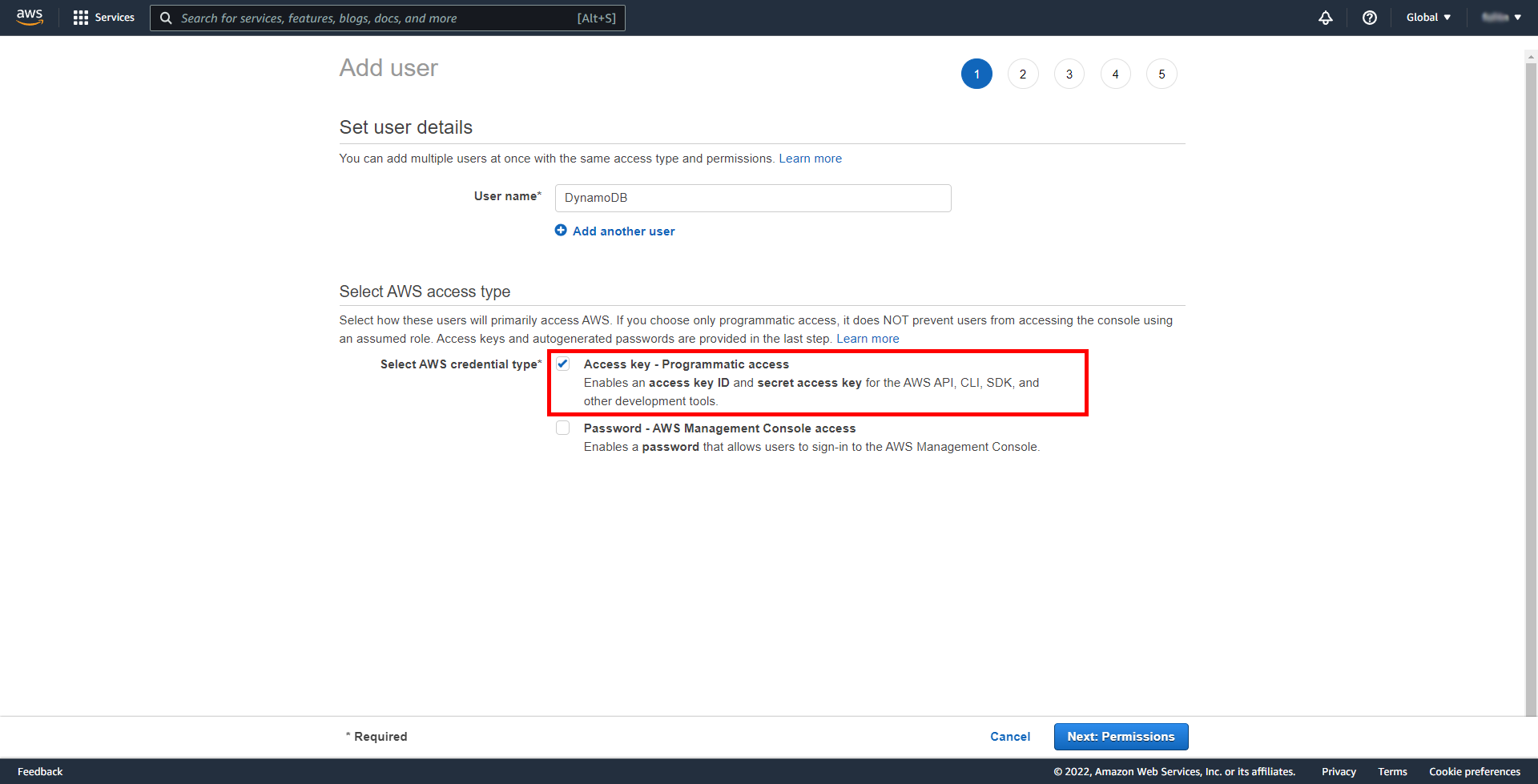Open Learn more link under Set user details
The image size is (1538, 784).
pyautogui.click(x=810, y=159)
